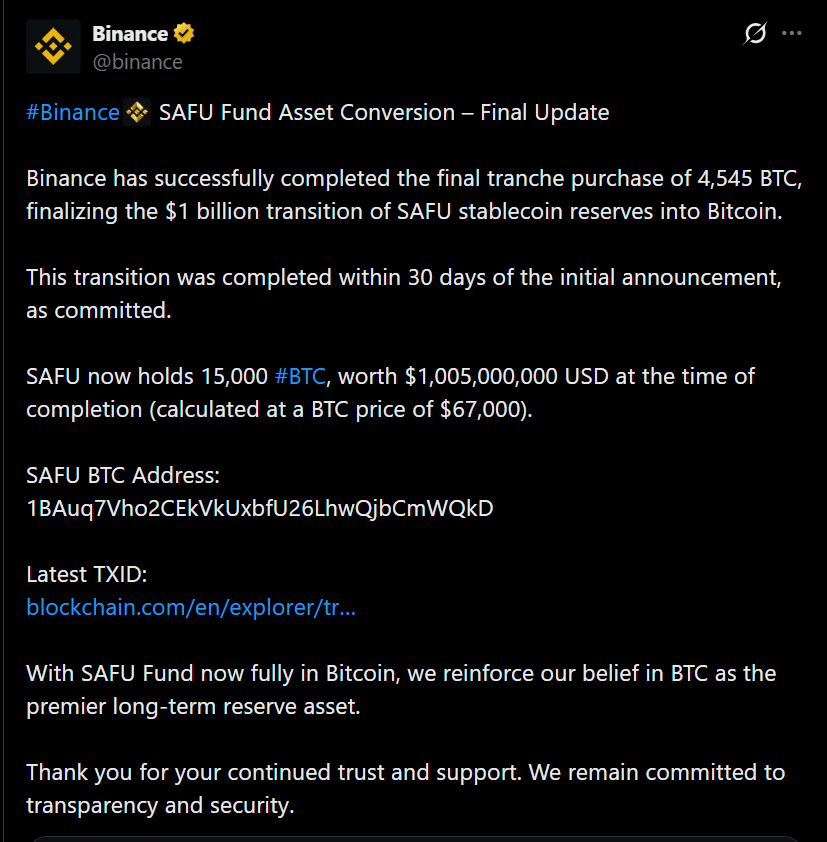Open the three-dot More options menu

pyautogui.click(x=792, y=34)
